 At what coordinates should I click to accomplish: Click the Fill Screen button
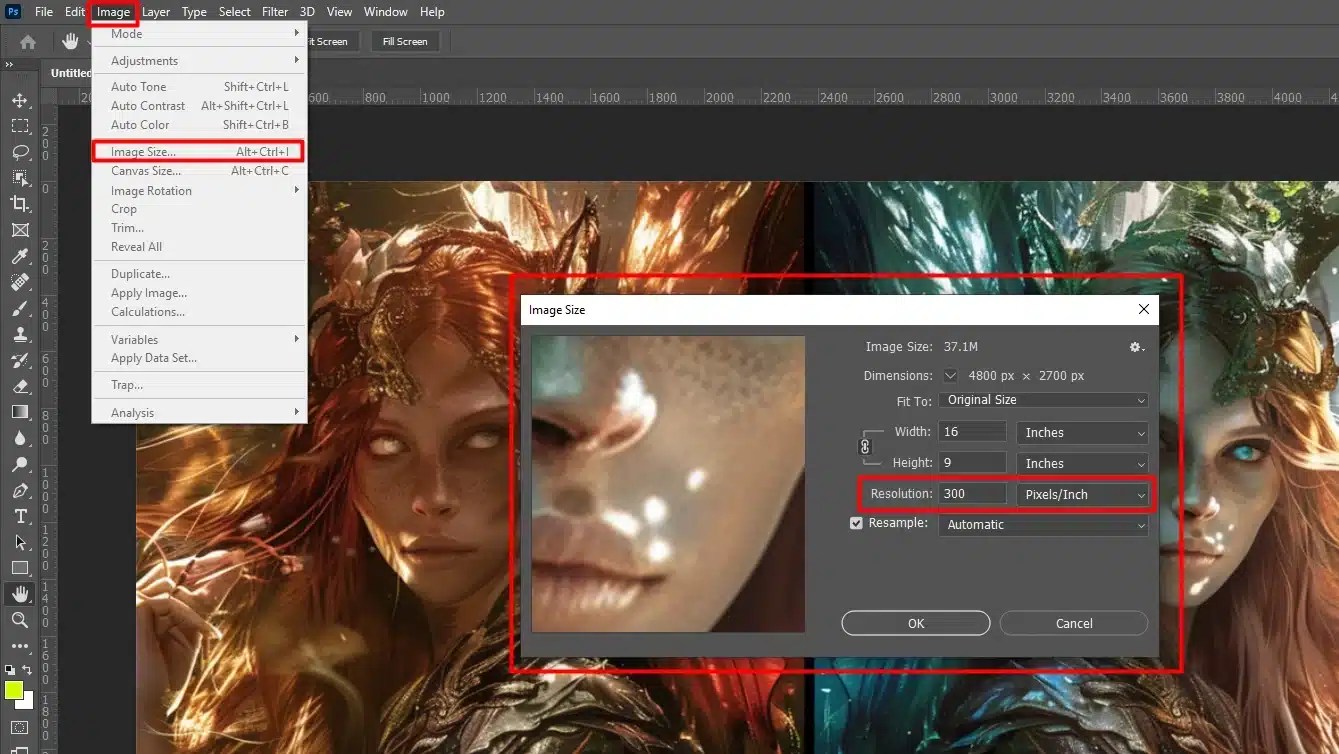(x=405, y=42)
